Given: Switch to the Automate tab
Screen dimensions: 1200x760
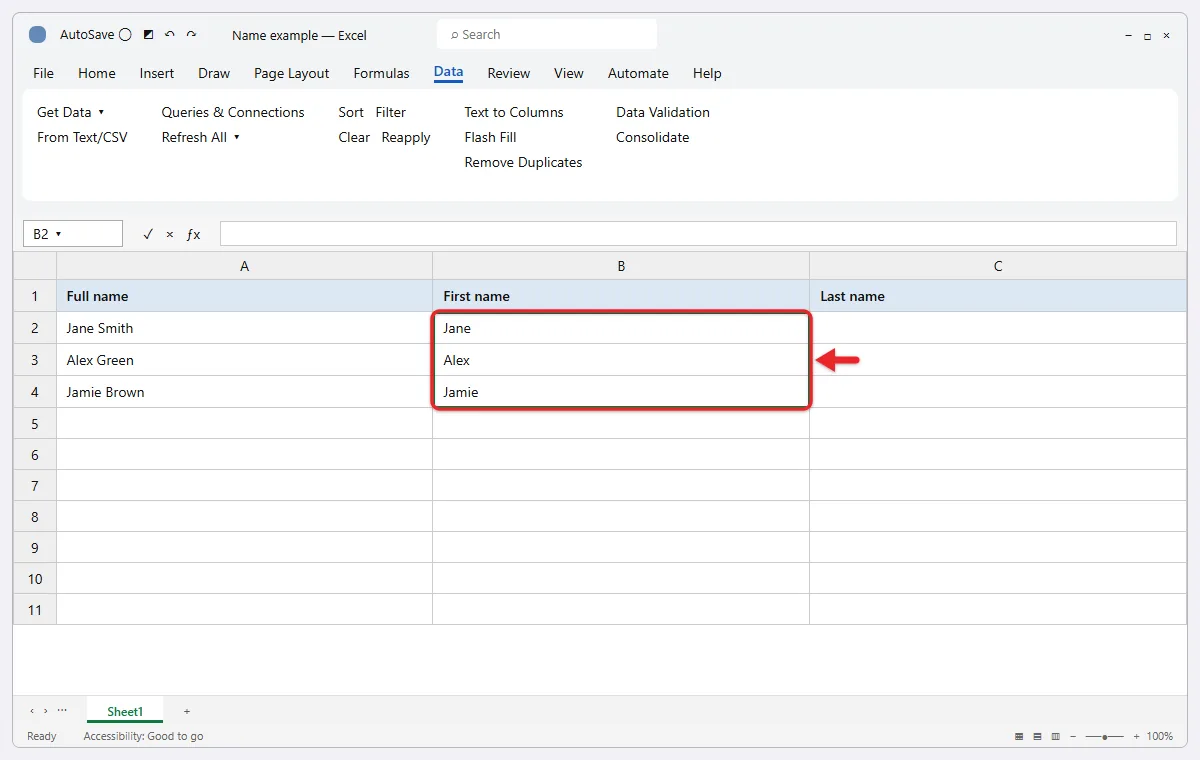Looking at the screenshot, I should click(638, 73).
